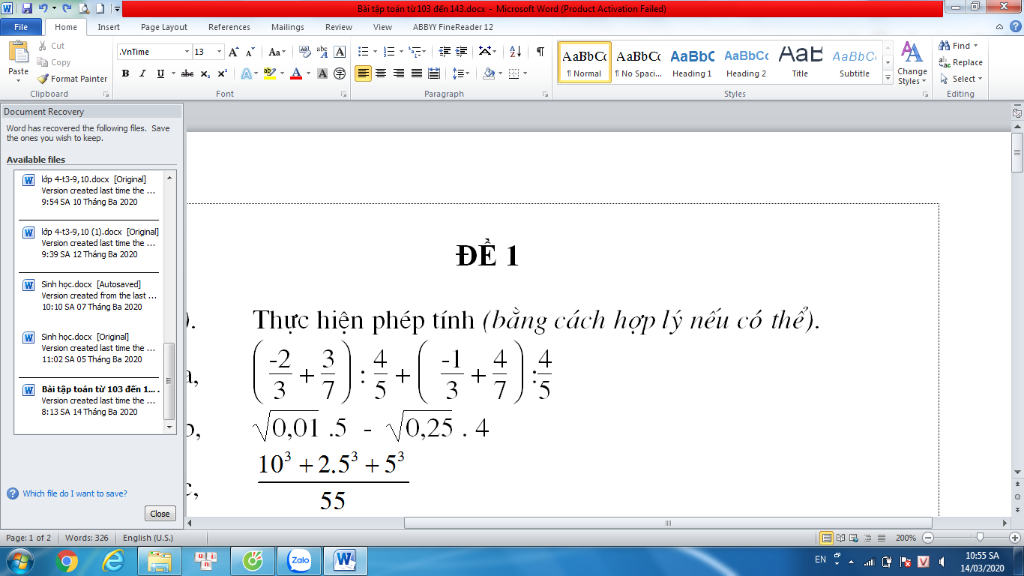This screenshot has width=1024, height=576.
Task: Click the yellow text highlight color swatch
Action: coord(270,74)
